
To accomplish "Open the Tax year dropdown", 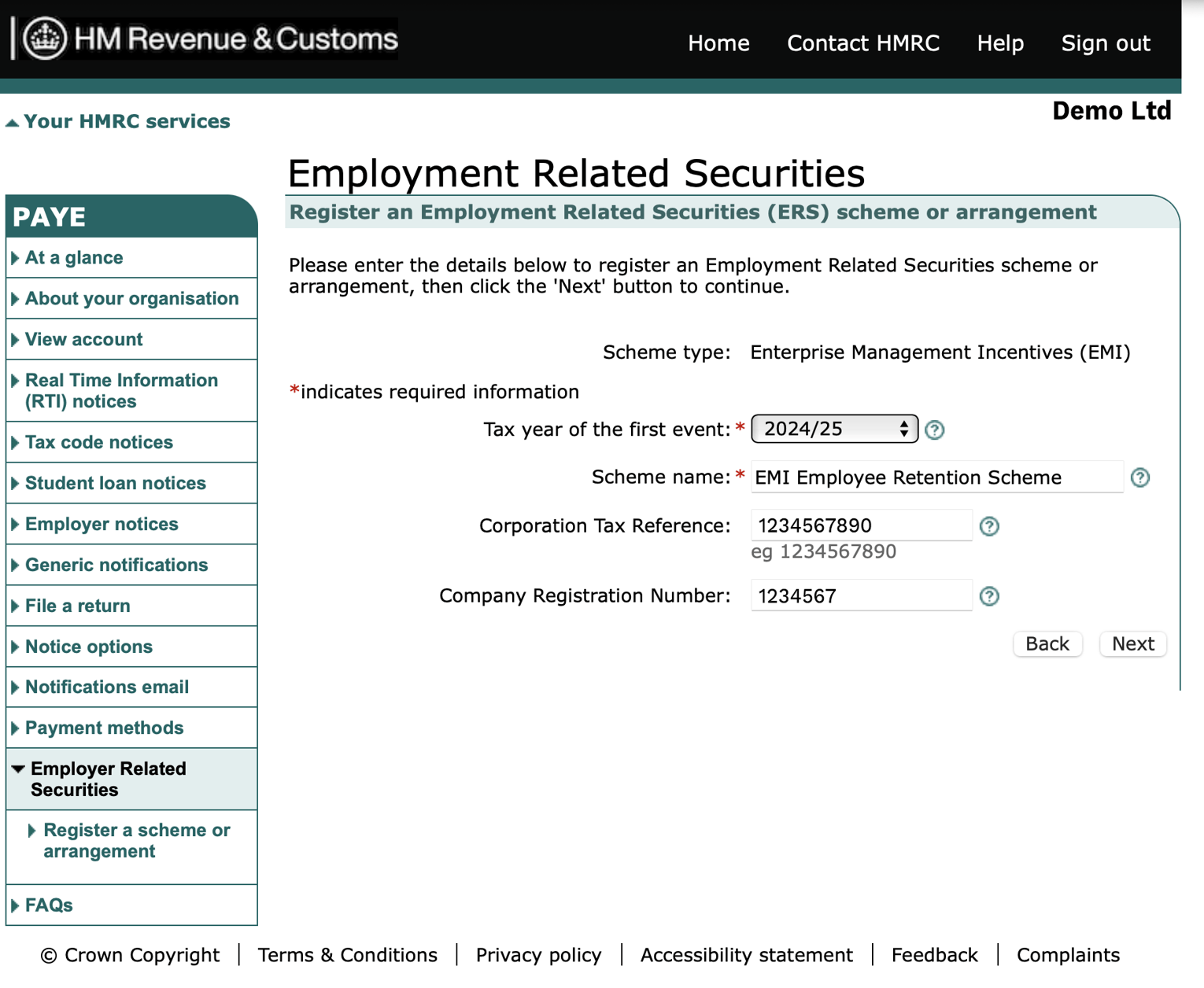I will coord(833,429).
